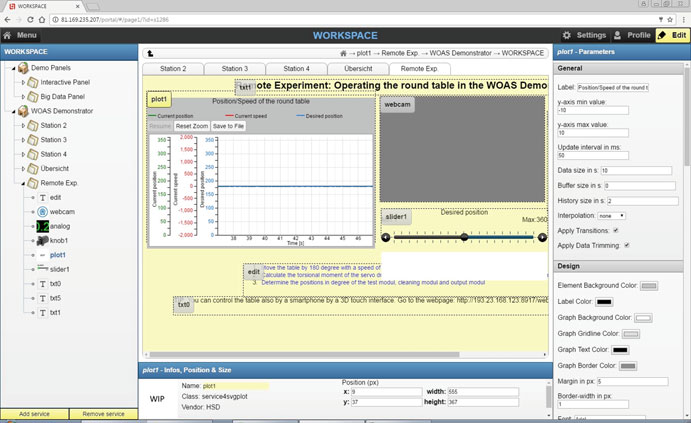The image size is (691, 423).
Task: Open the Profile user icon
Action: tap(617, 35)
